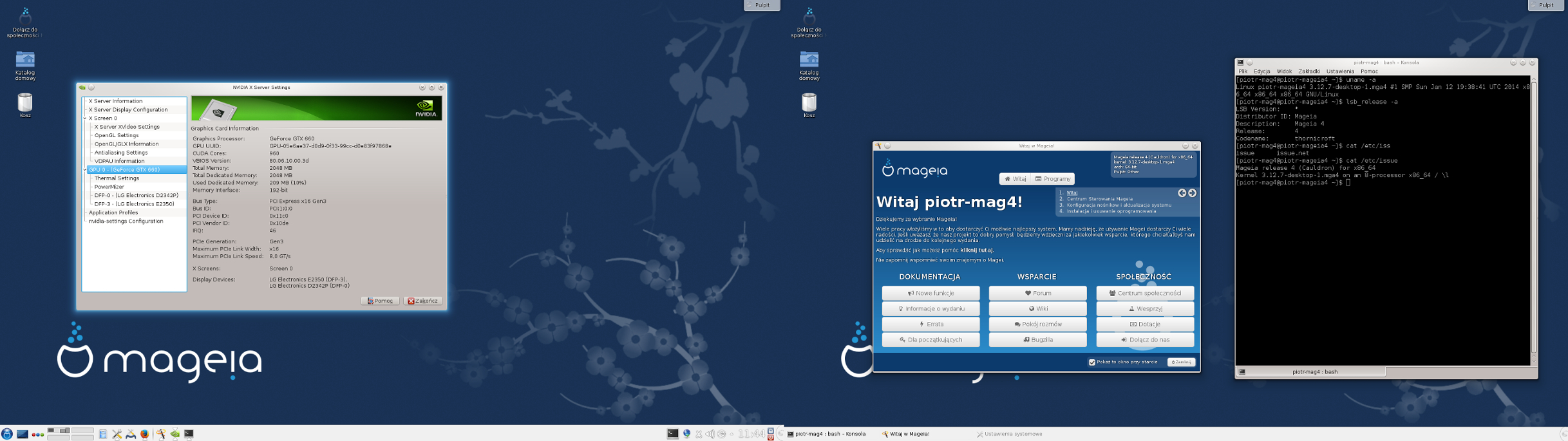Viewport: 1568px width, 441px height.
Task: Open the document viewer launcher icon in taskbar
Action: [x=103, y=435]
